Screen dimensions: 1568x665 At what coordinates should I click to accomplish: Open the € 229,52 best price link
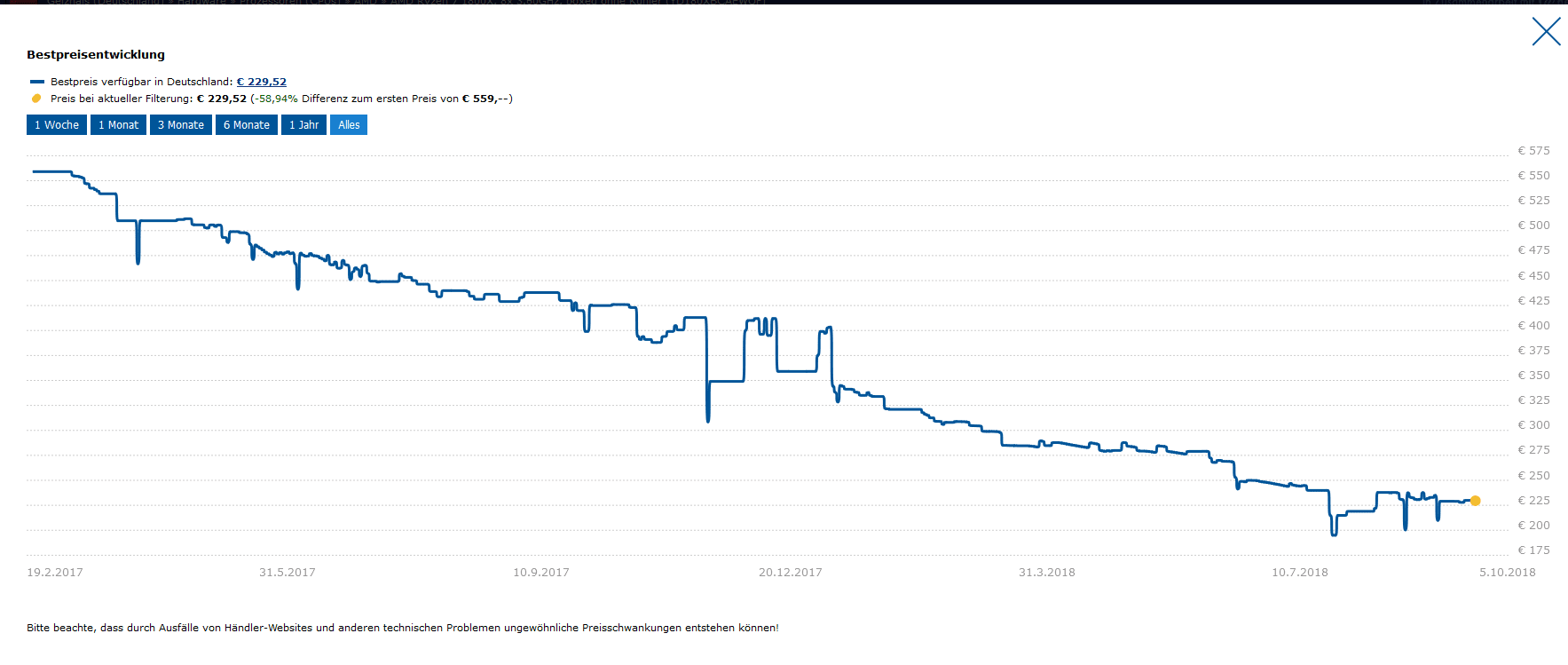[261, 82]
